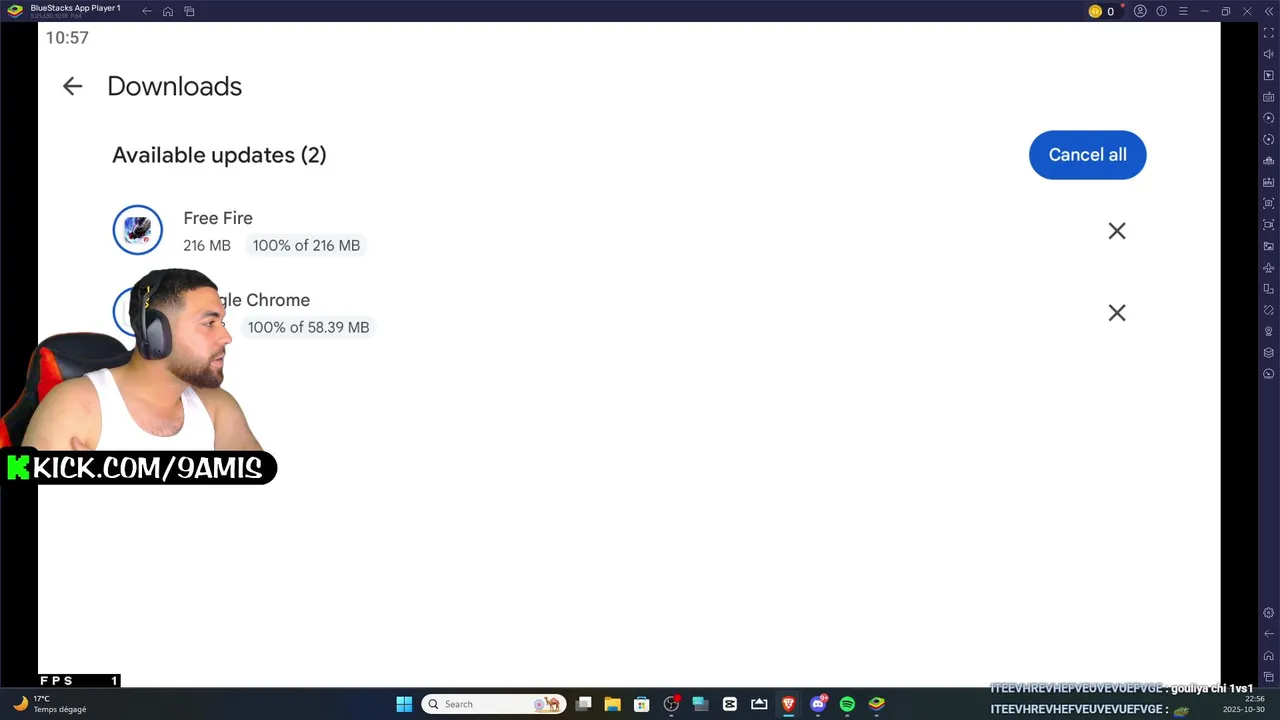
Task: Click the shake device icon in sidebar
Action: coord(1269,310)
